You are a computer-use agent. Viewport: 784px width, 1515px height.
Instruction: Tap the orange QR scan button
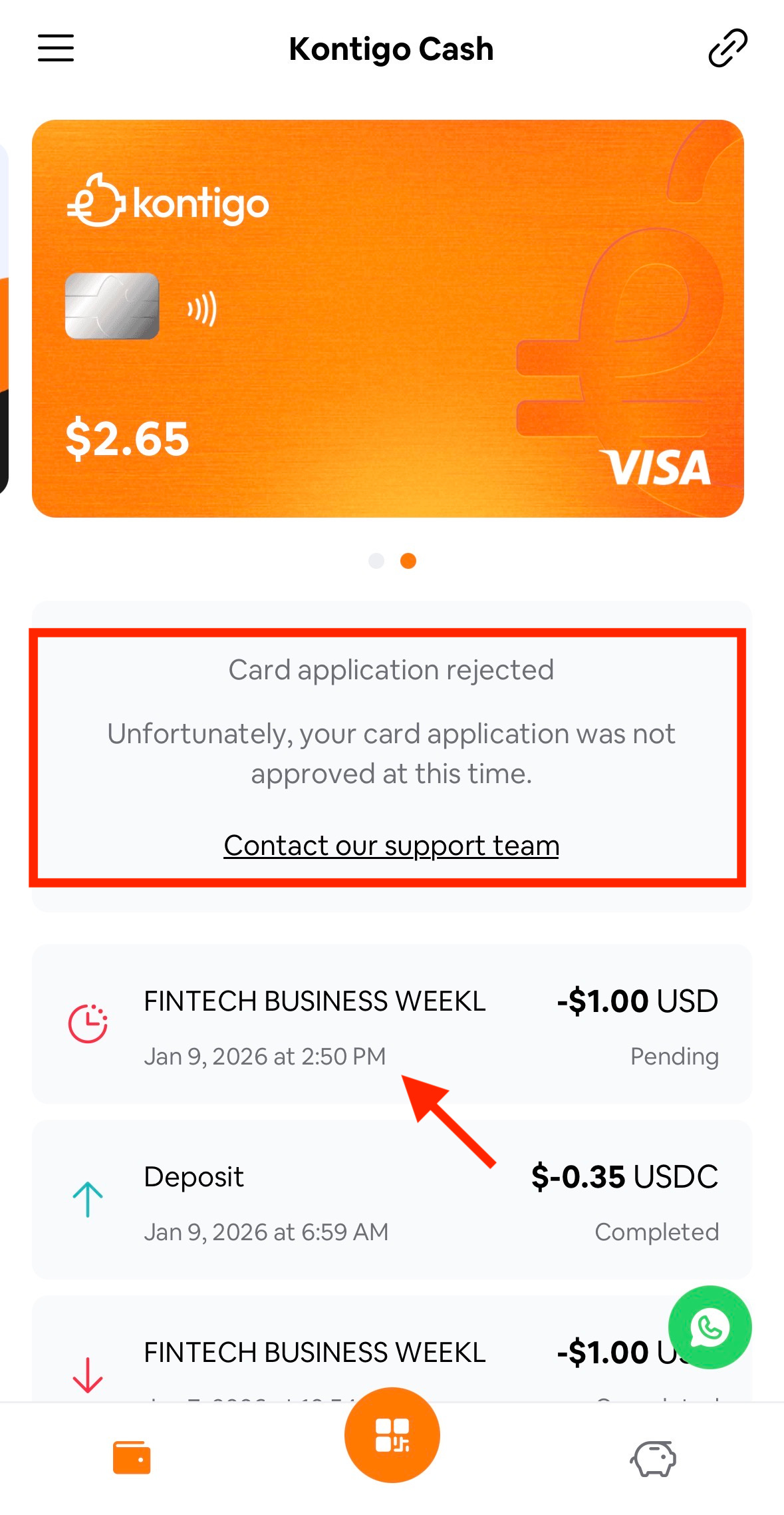[x=392, y=1434]
